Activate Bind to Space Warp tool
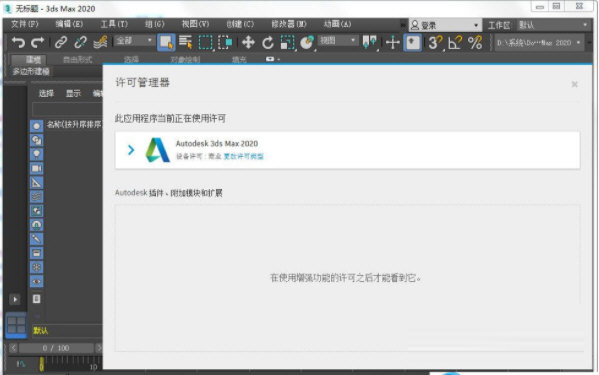The height and width of the screenshot is (375, 599). [x=100, y=42]
